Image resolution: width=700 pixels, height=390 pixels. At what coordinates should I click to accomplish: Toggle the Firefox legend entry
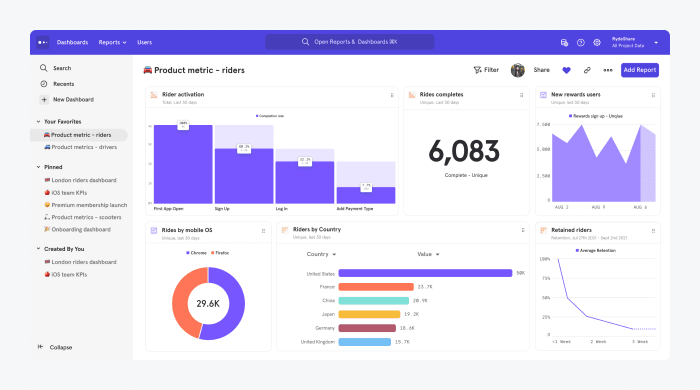220,253
